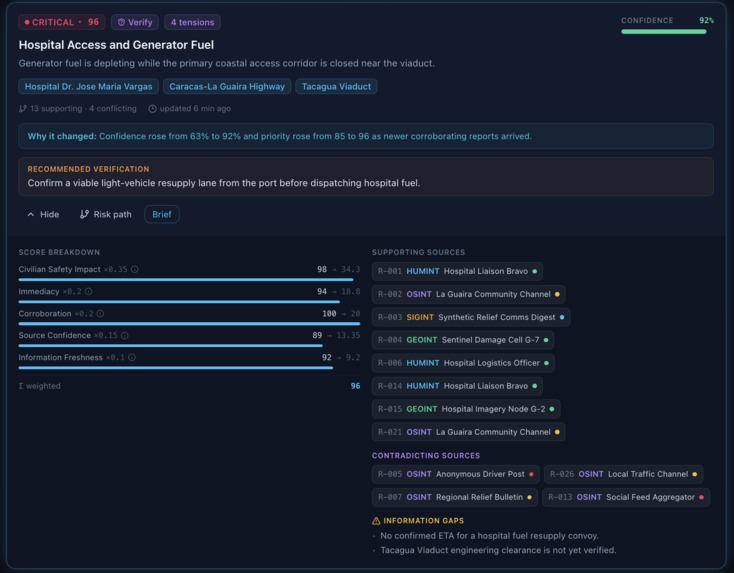Open source R-021 La Guaira Community Channel

469,432
